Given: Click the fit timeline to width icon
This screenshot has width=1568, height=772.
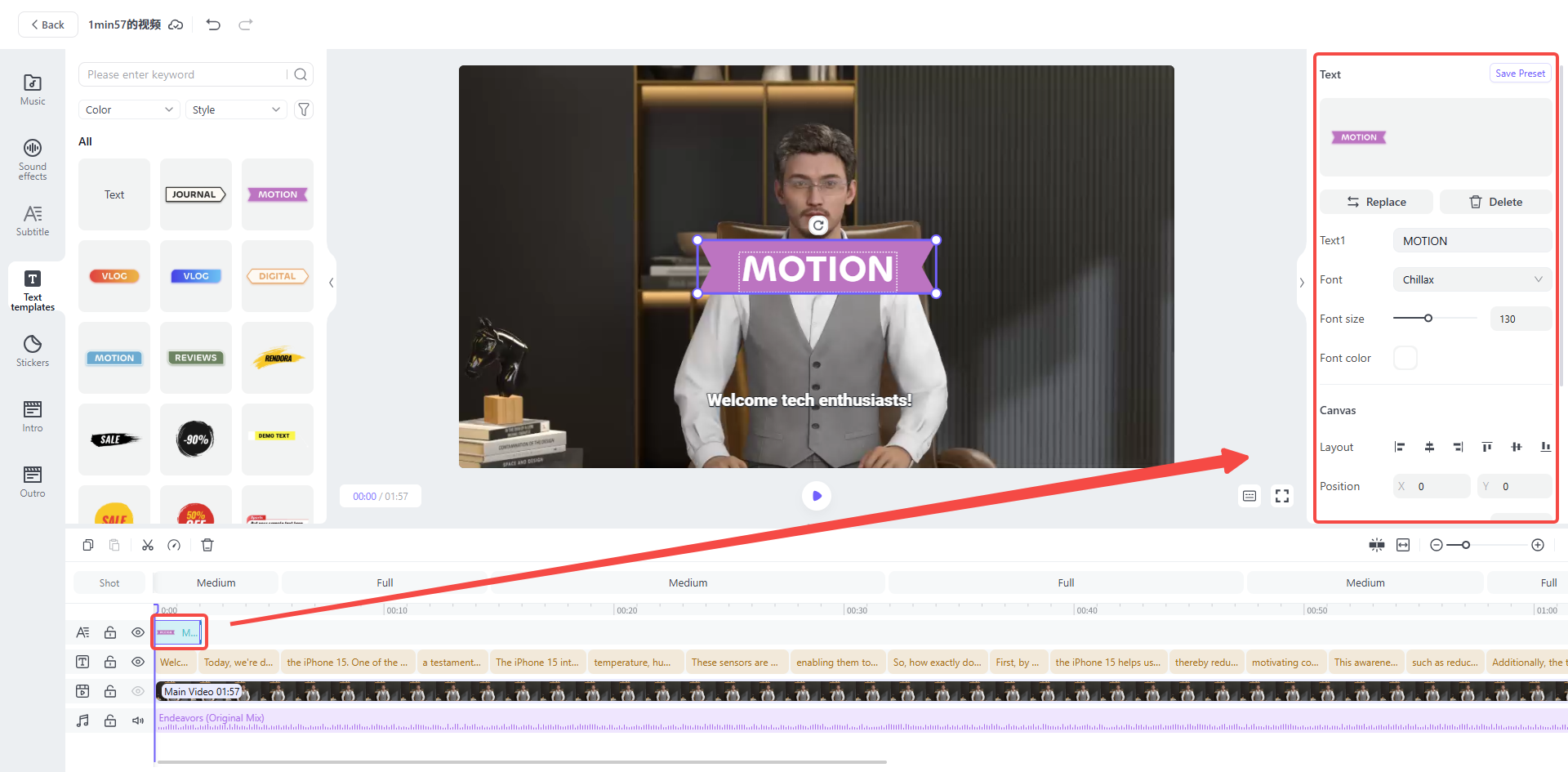Looking at the screenshot, I should pos(1403,545).
